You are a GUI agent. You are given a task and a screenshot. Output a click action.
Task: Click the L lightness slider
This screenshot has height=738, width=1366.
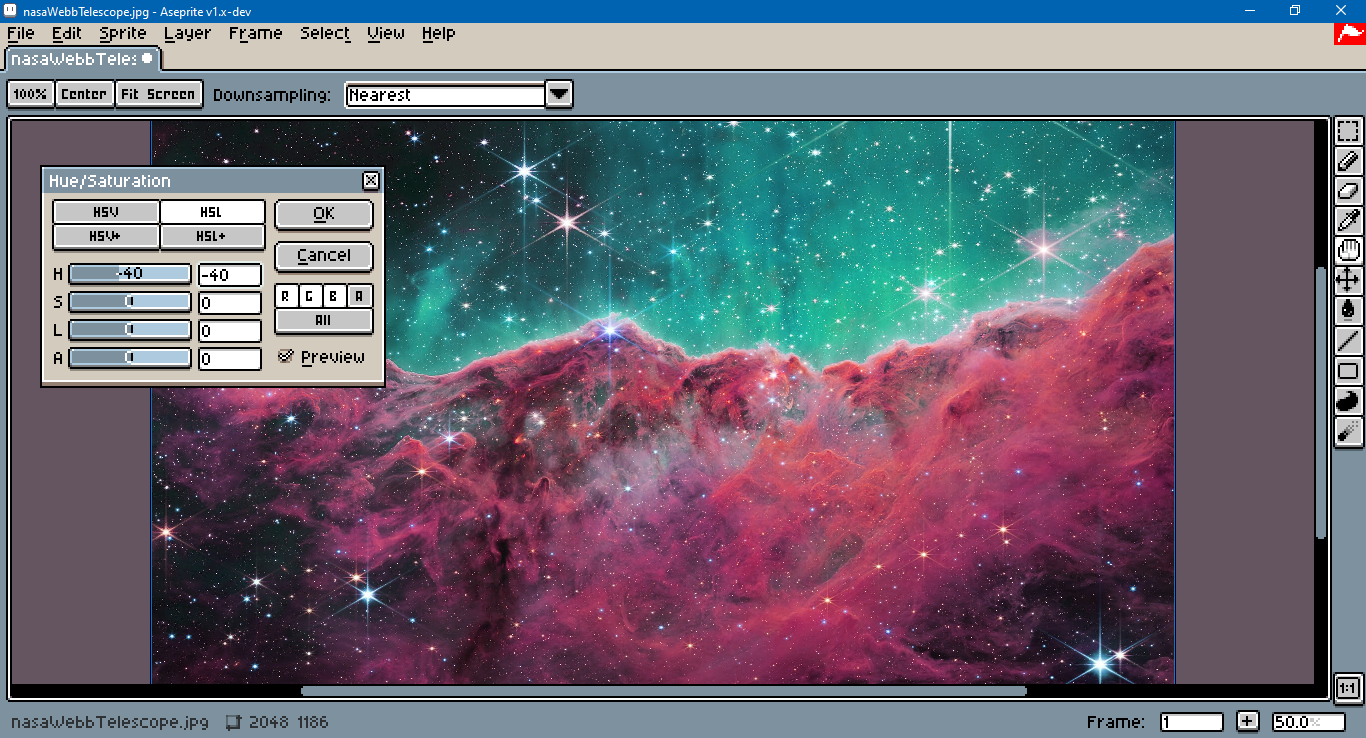[130, 330]
